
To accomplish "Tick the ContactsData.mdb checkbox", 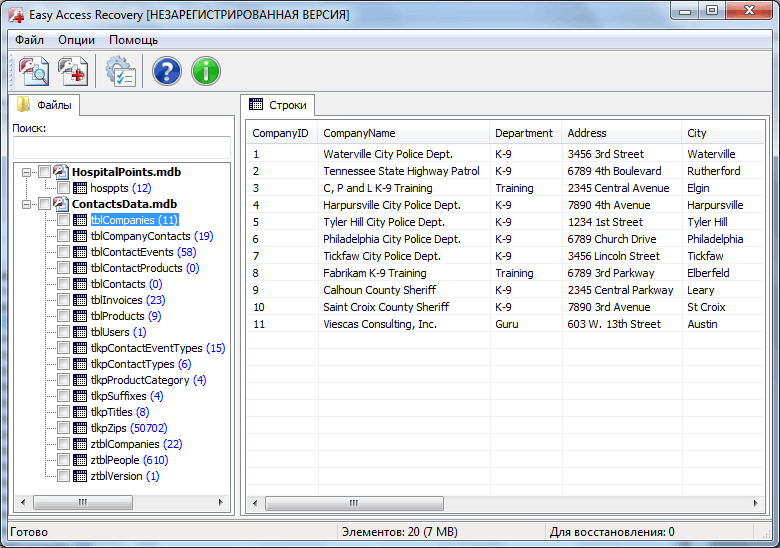I will [44, 204].
